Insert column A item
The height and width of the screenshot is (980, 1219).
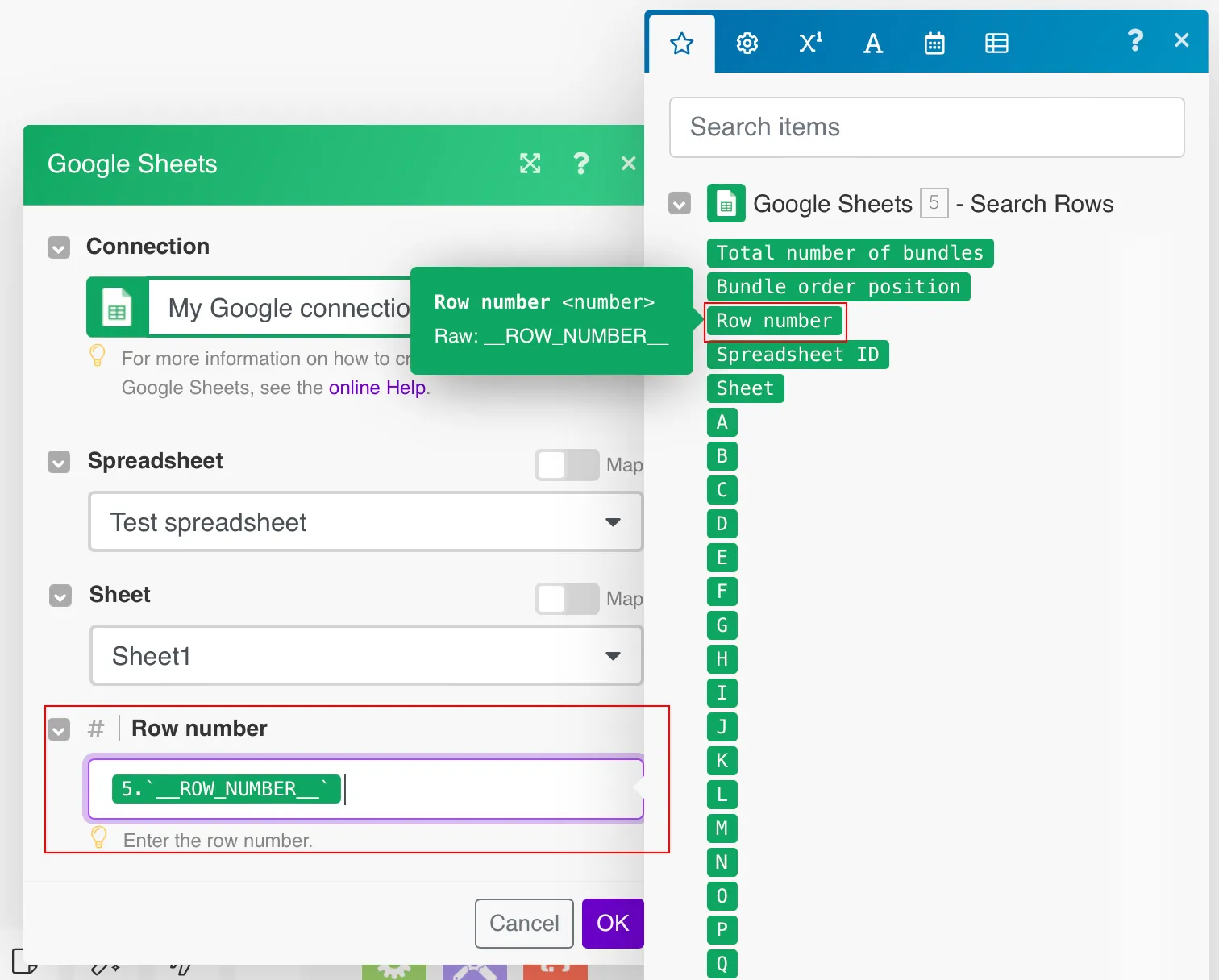click(x=722, y=422)
